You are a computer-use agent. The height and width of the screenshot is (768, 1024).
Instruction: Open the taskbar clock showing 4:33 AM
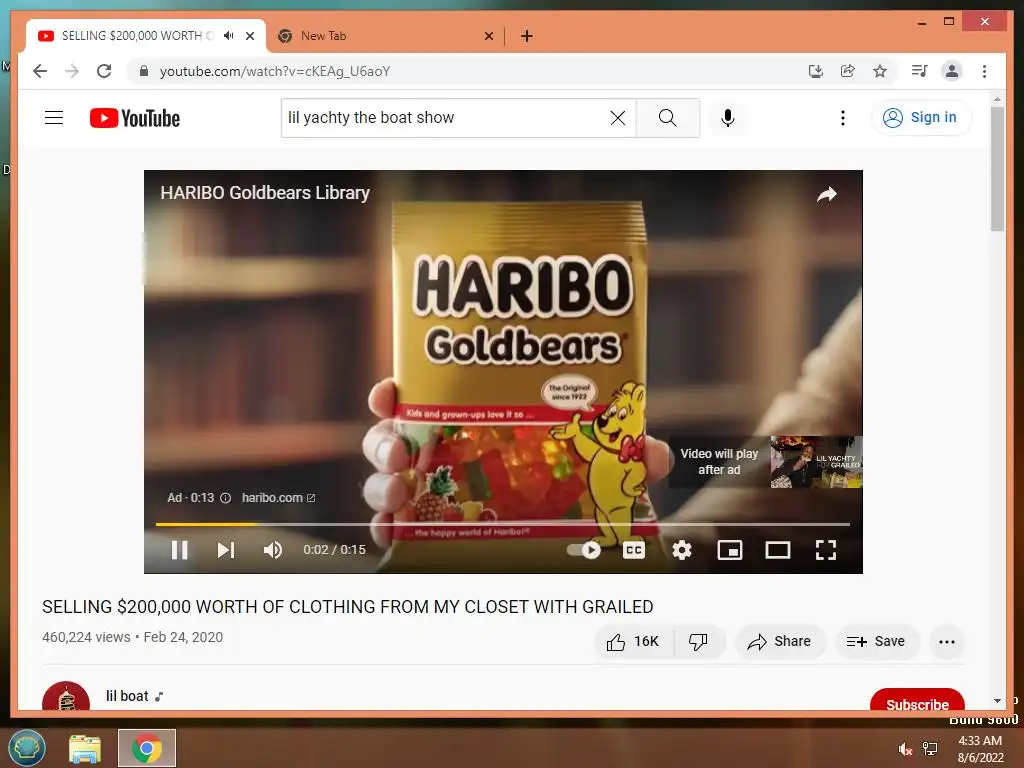click(980, 749)
